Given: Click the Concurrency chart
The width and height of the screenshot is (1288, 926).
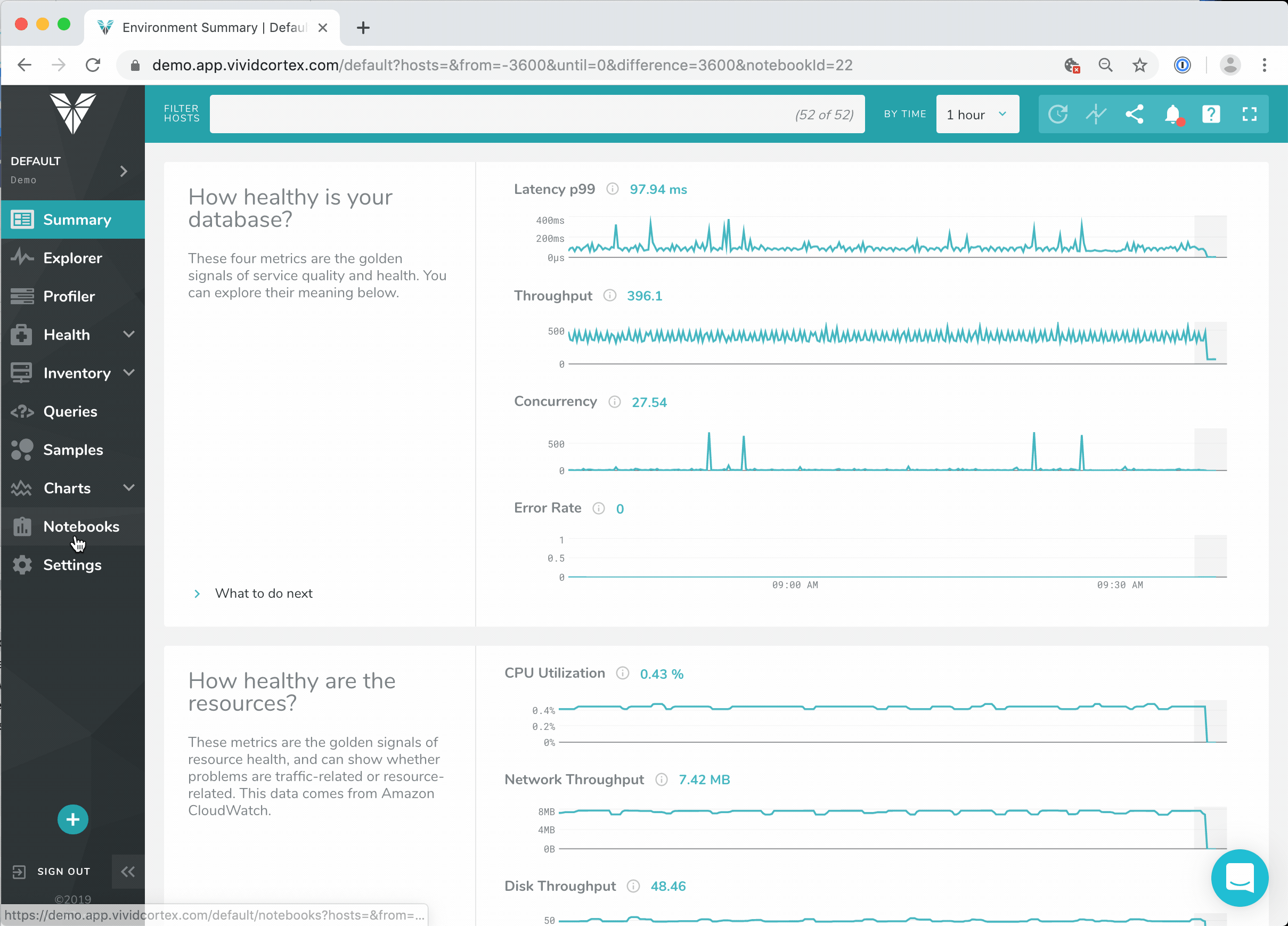Looking at the screenshot, I should tap(897, 450).
